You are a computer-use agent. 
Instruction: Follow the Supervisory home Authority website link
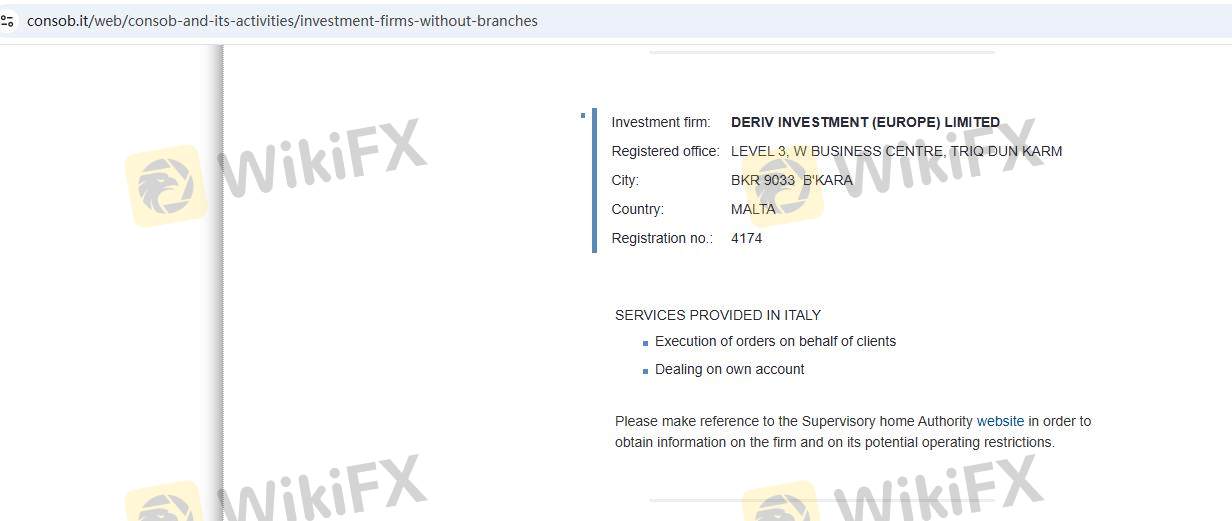point(1000,421)
